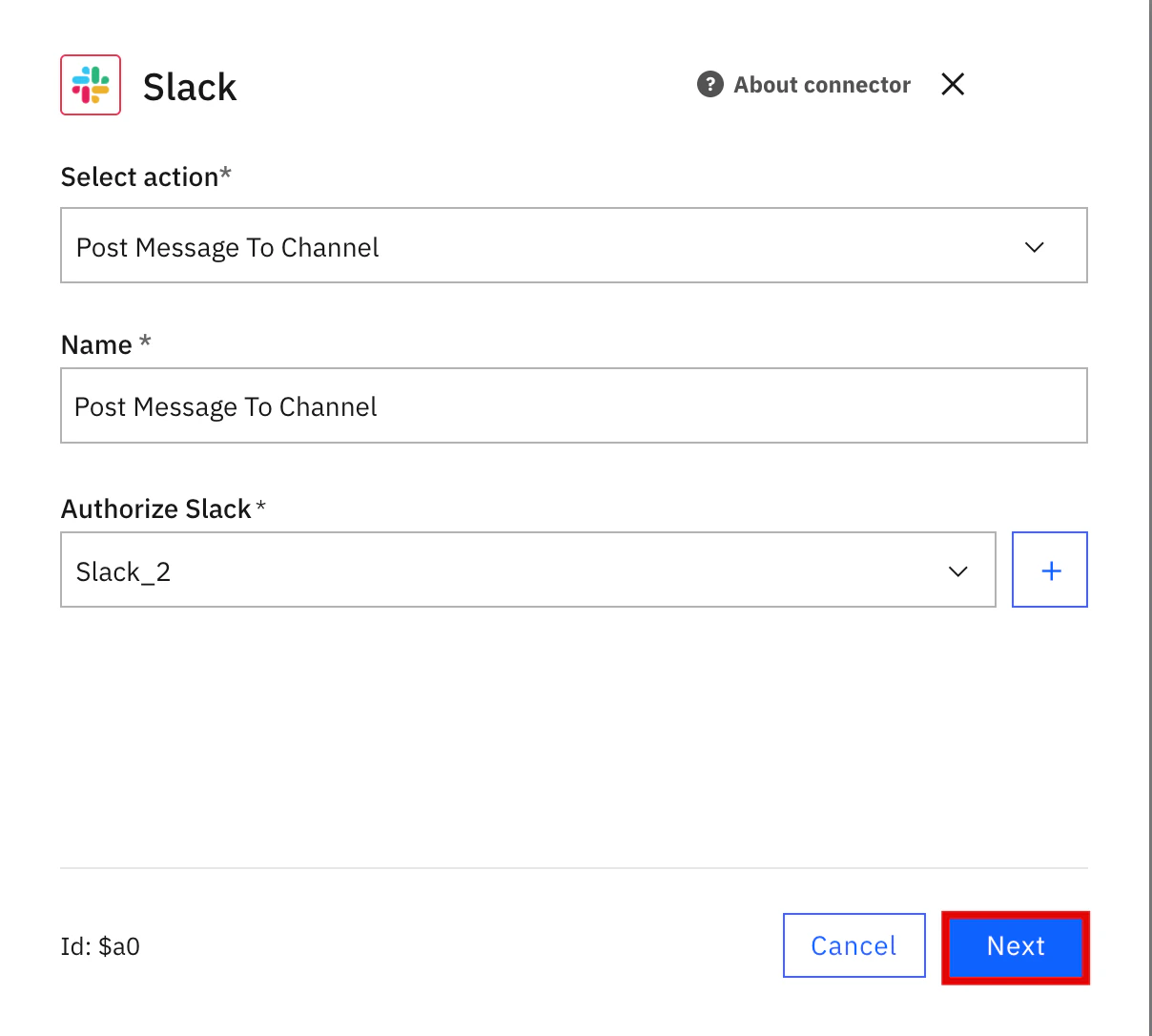Screen dimensions: 1152x1036
Task: Open the Authorize Slack account dropdown
Action: [x=528, y=570]
